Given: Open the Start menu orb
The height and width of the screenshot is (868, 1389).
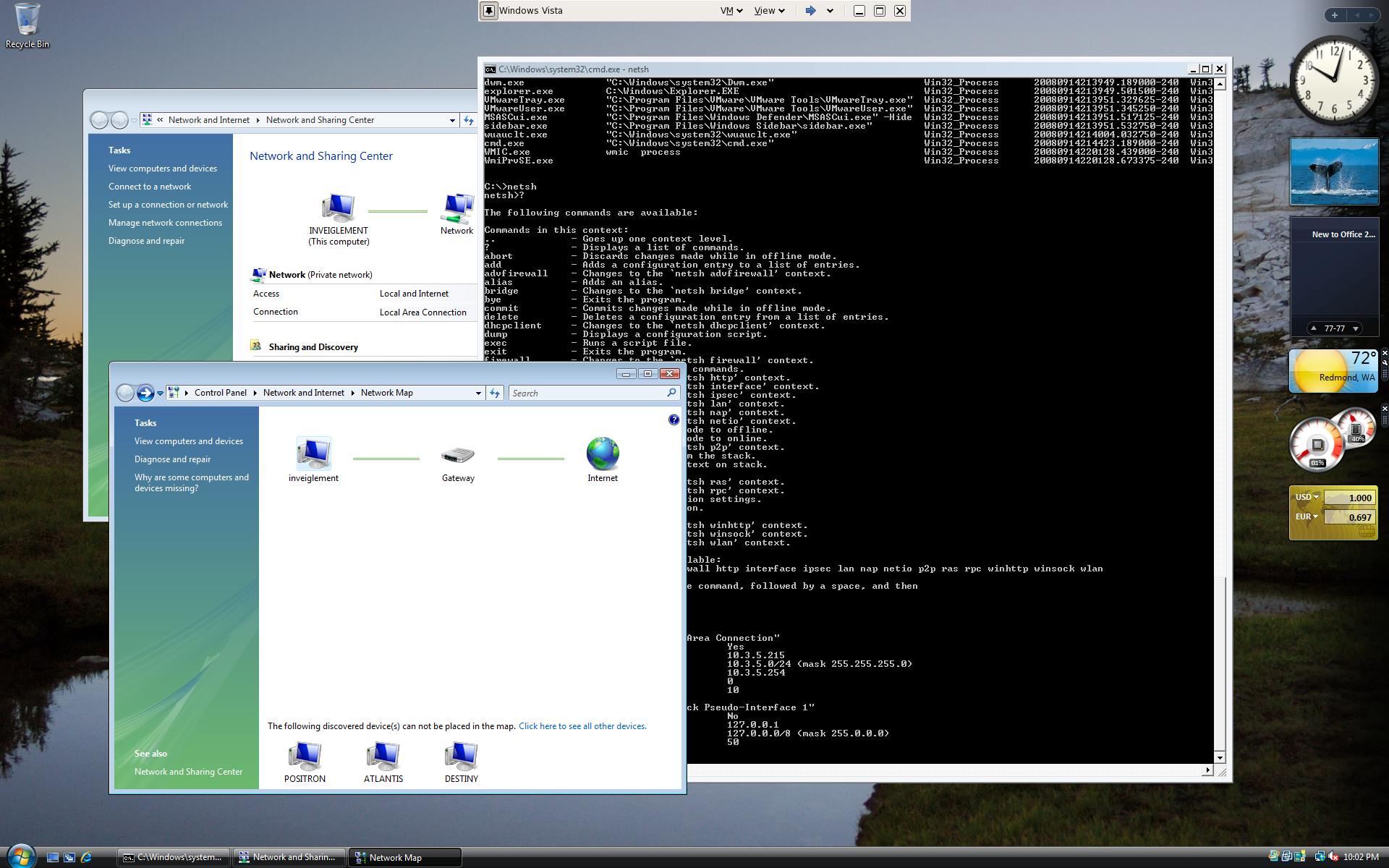Looking at the screenshot, I should [20, 856].
